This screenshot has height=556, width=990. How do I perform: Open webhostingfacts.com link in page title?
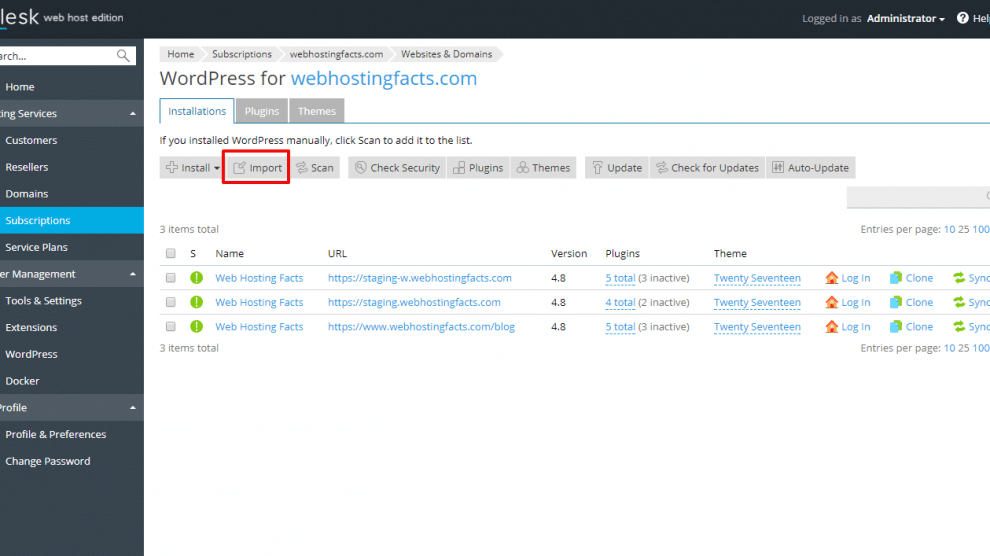point(384,78)
